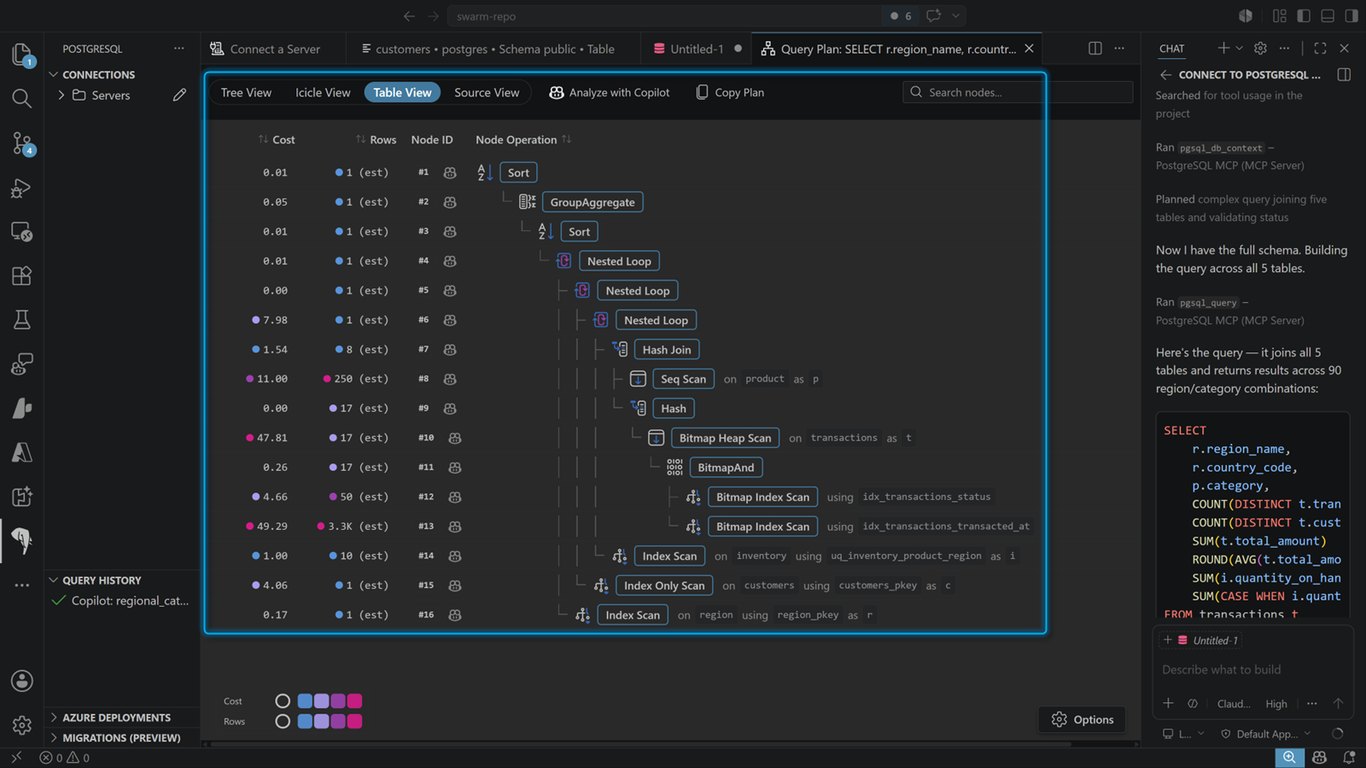Click the split editor icon in tab bar

(1095, 48)
